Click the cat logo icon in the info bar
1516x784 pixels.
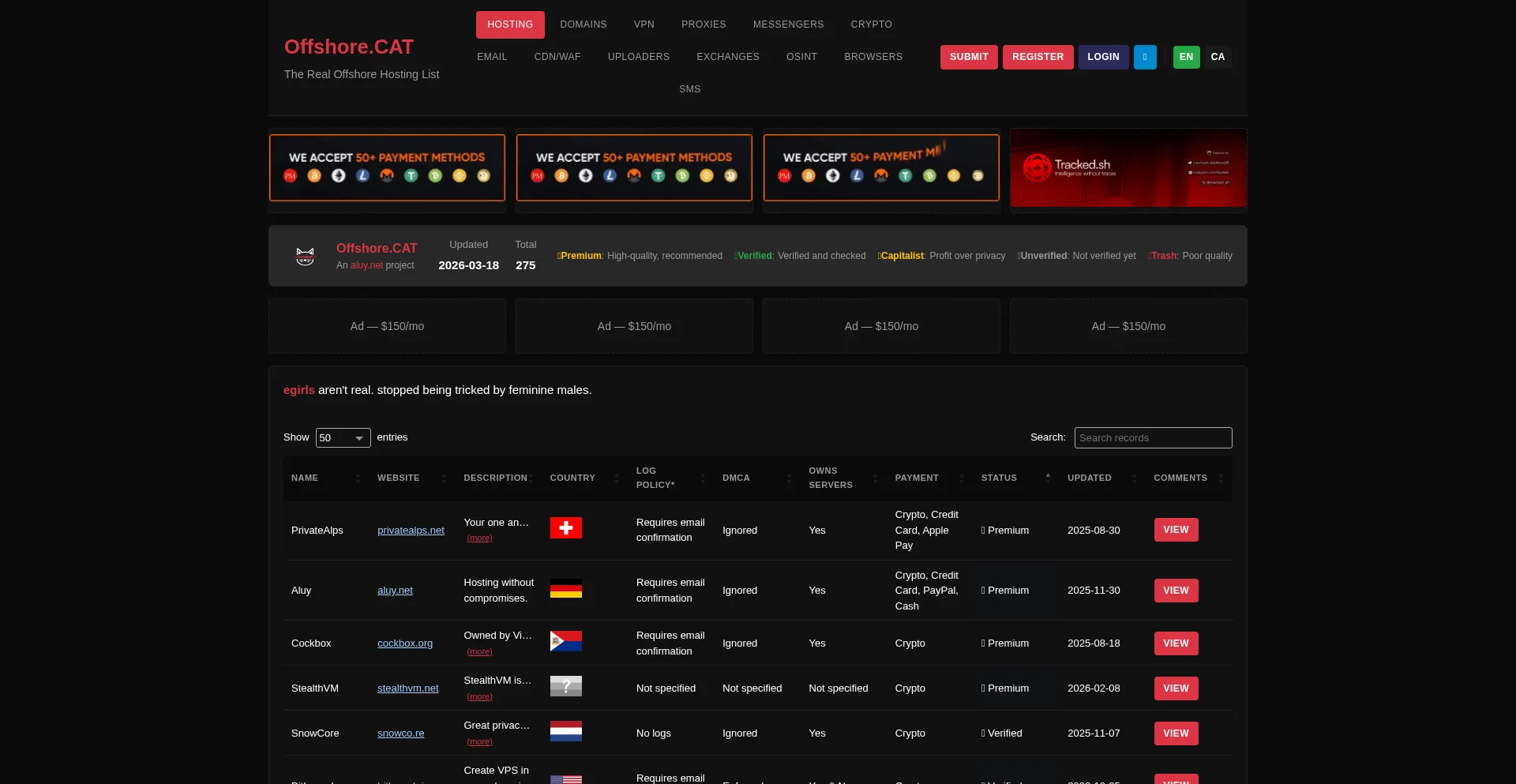[x=305, y=256]
